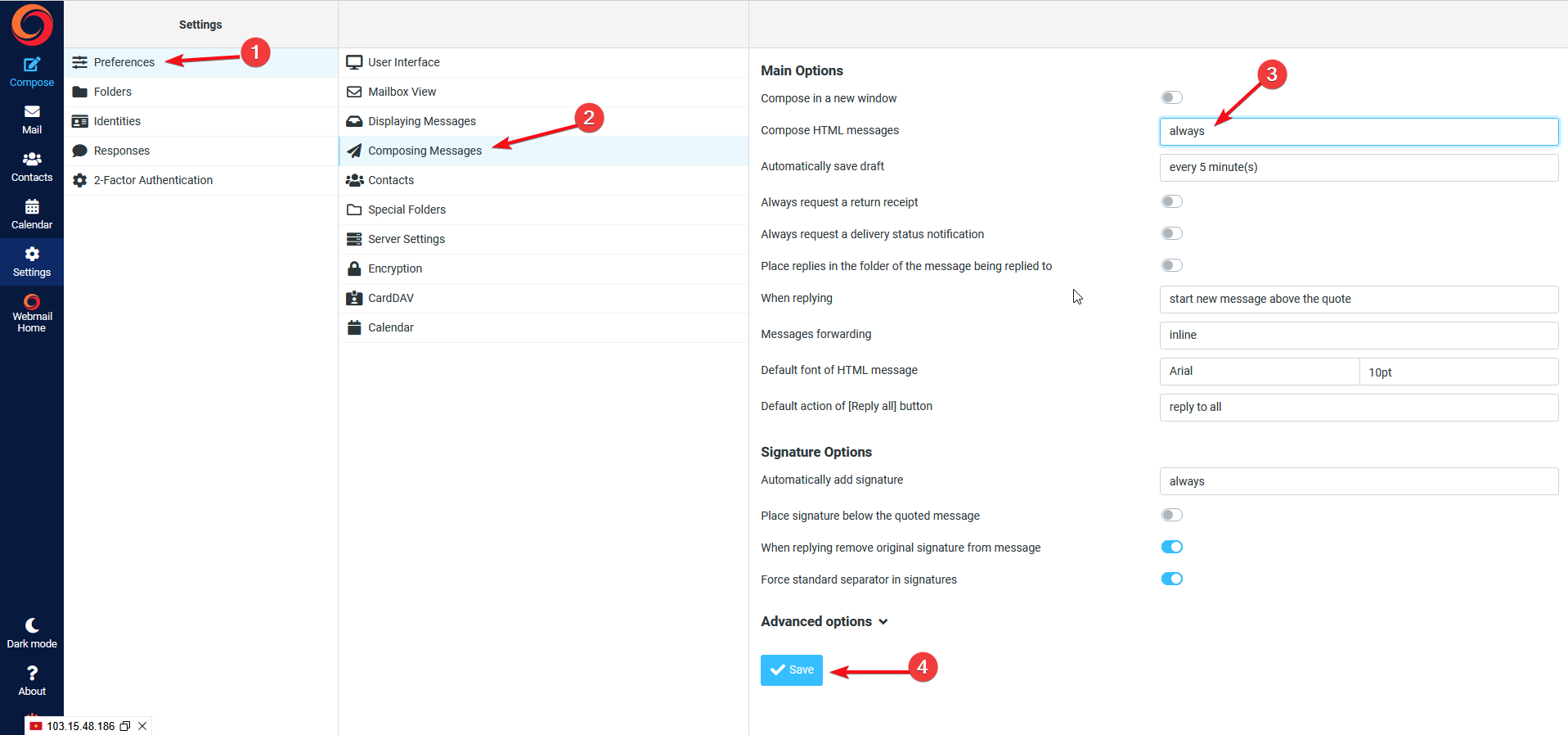1568x735 pixels.
Task: Click the Roundcube logo at top-left
Action: (32, 25)
